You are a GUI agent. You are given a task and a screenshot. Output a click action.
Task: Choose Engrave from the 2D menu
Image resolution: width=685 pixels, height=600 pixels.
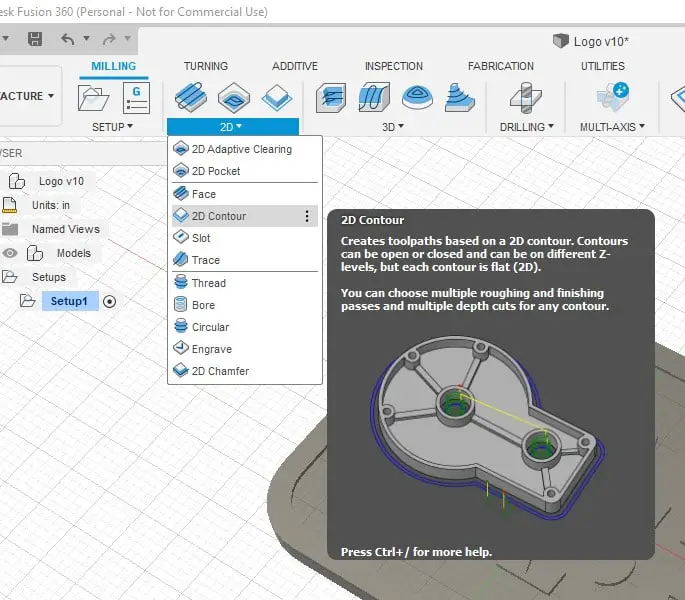[x=245, y=349]
